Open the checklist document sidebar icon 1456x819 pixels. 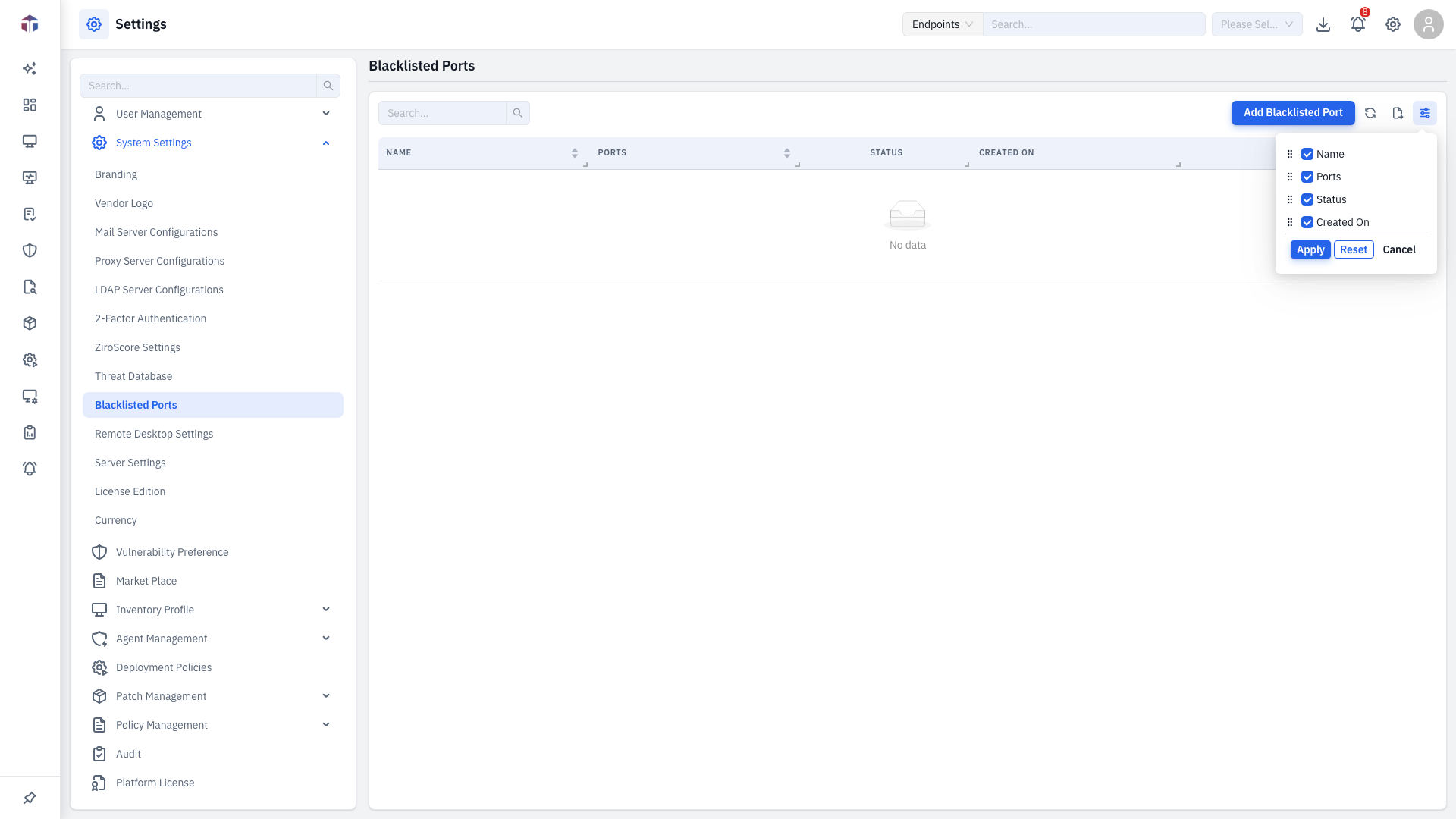[x=30, y=214]
